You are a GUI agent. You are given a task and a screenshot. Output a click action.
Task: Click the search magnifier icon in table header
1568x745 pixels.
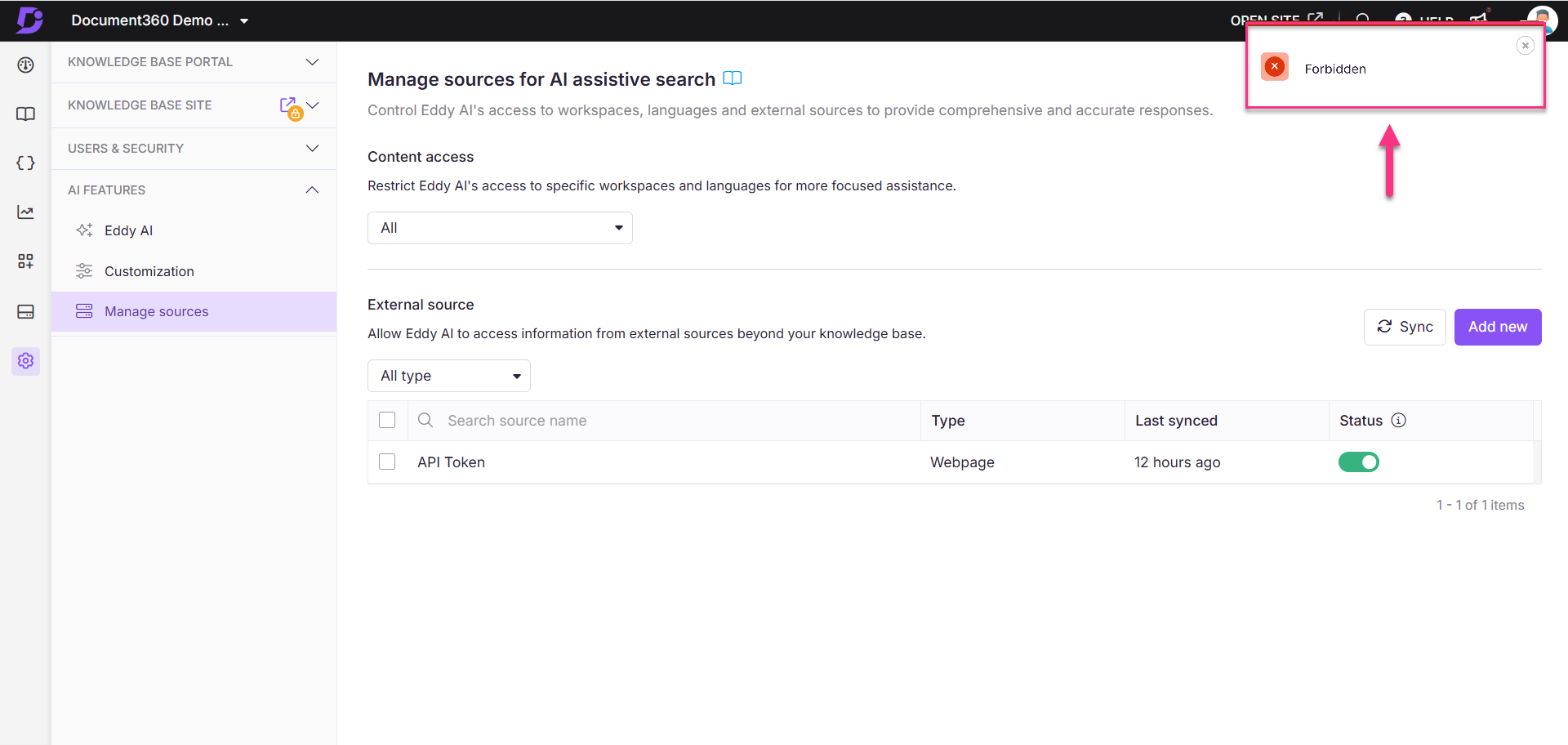tap(425, 420)
